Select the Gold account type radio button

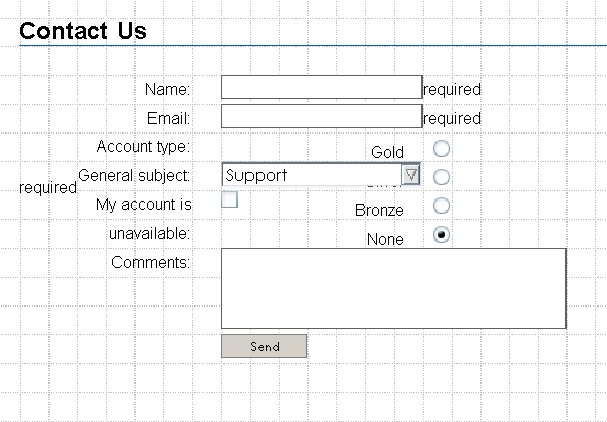click(x=441, y=149)
